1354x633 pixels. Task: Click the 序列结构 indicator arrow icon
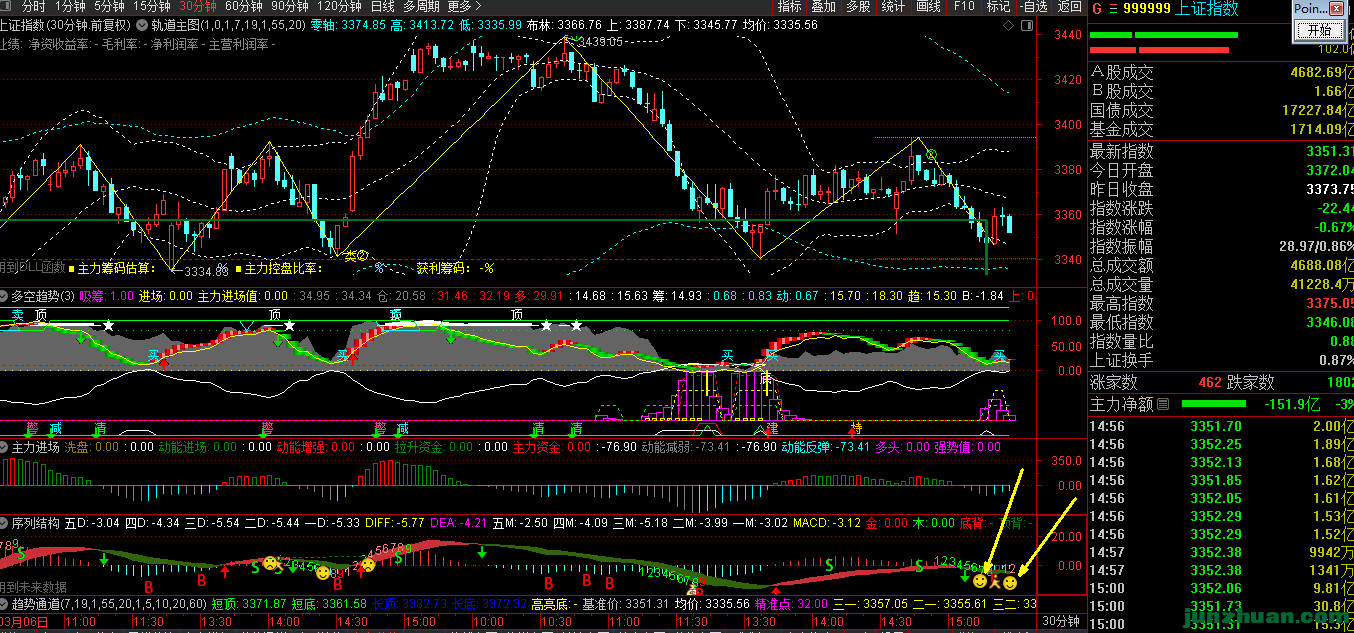pyautogui.click(x=4, y=523)
